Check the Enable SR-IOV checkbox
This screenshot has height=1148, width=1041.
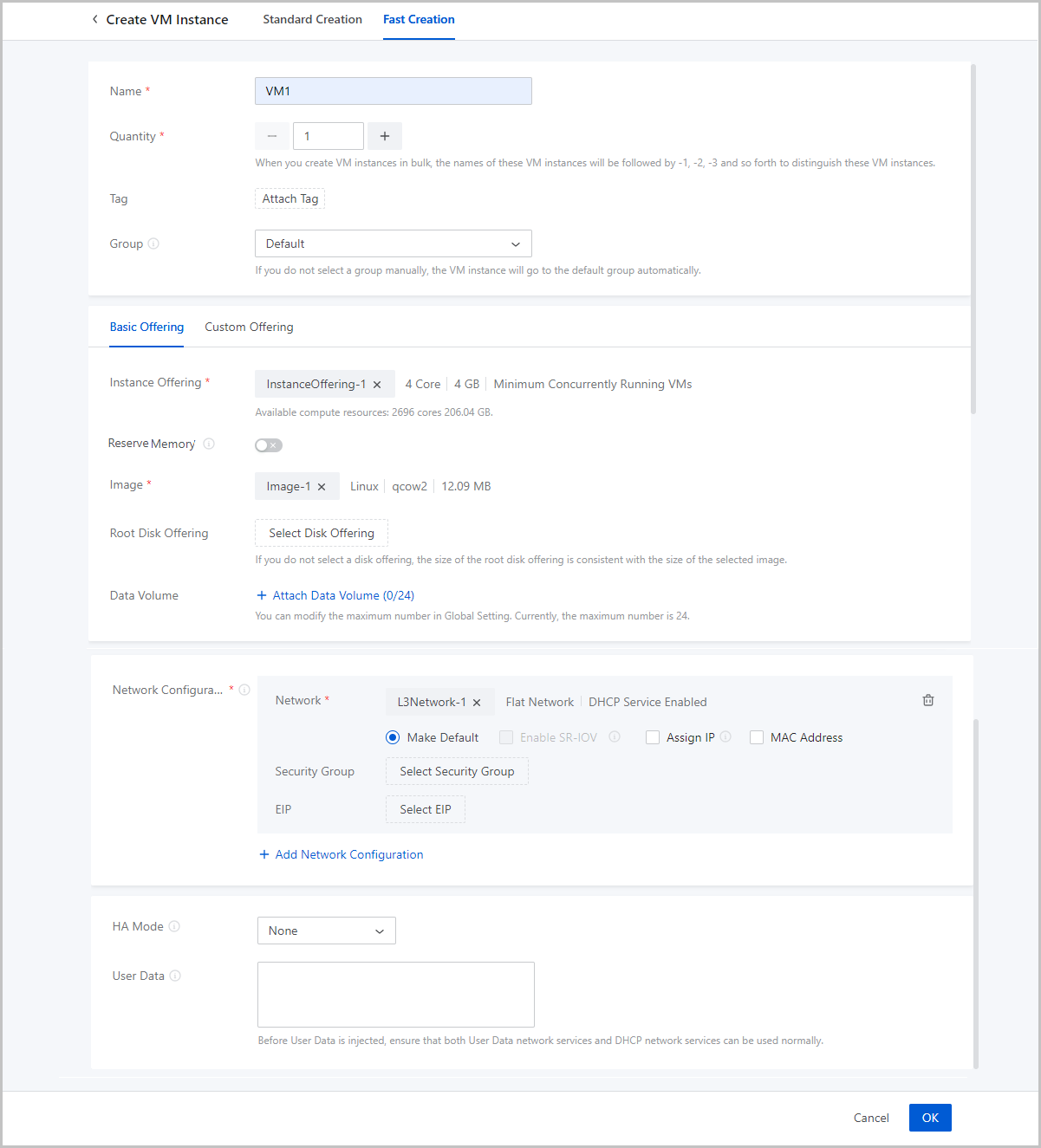coord(506,737)
